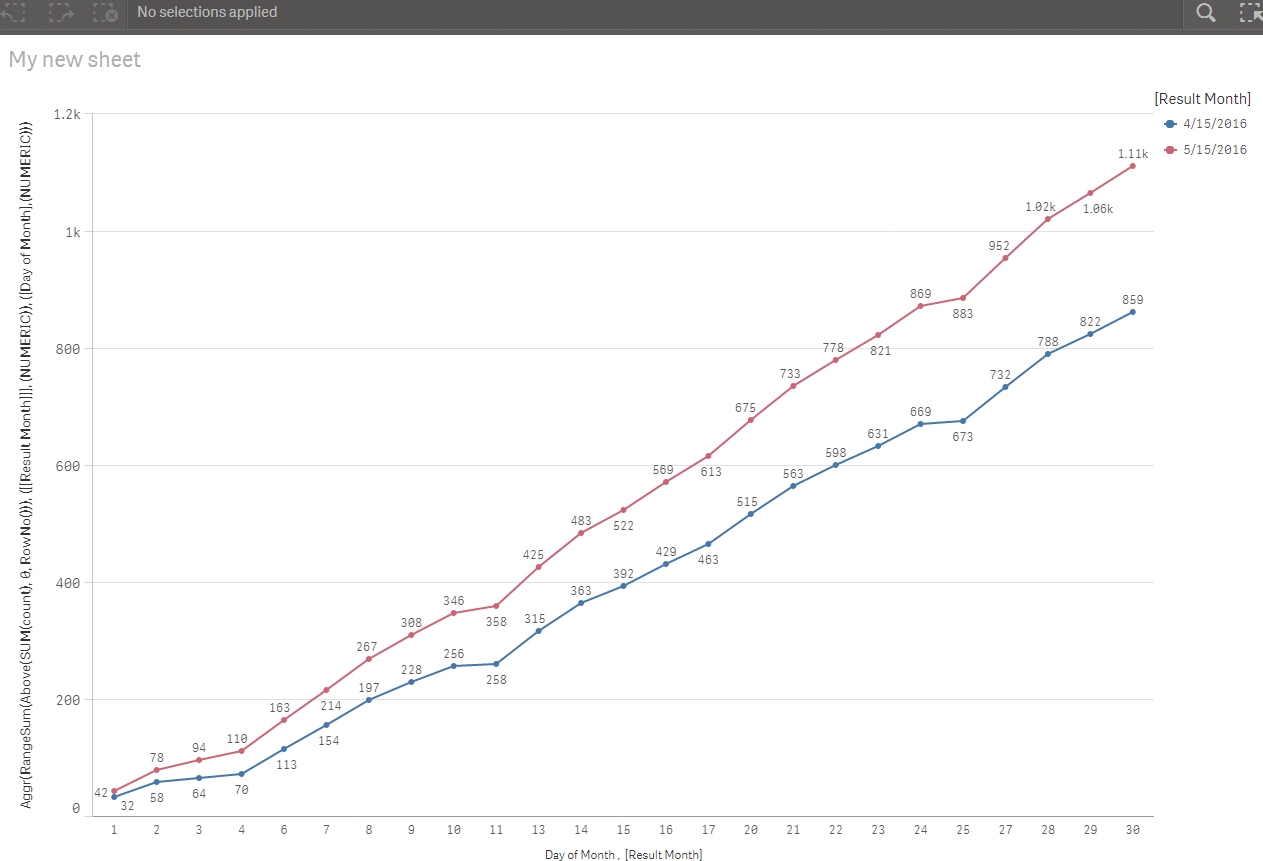This screenshot has width=1263, height=861.
Task: Click the 522 data label
Action: click(624, 526)
